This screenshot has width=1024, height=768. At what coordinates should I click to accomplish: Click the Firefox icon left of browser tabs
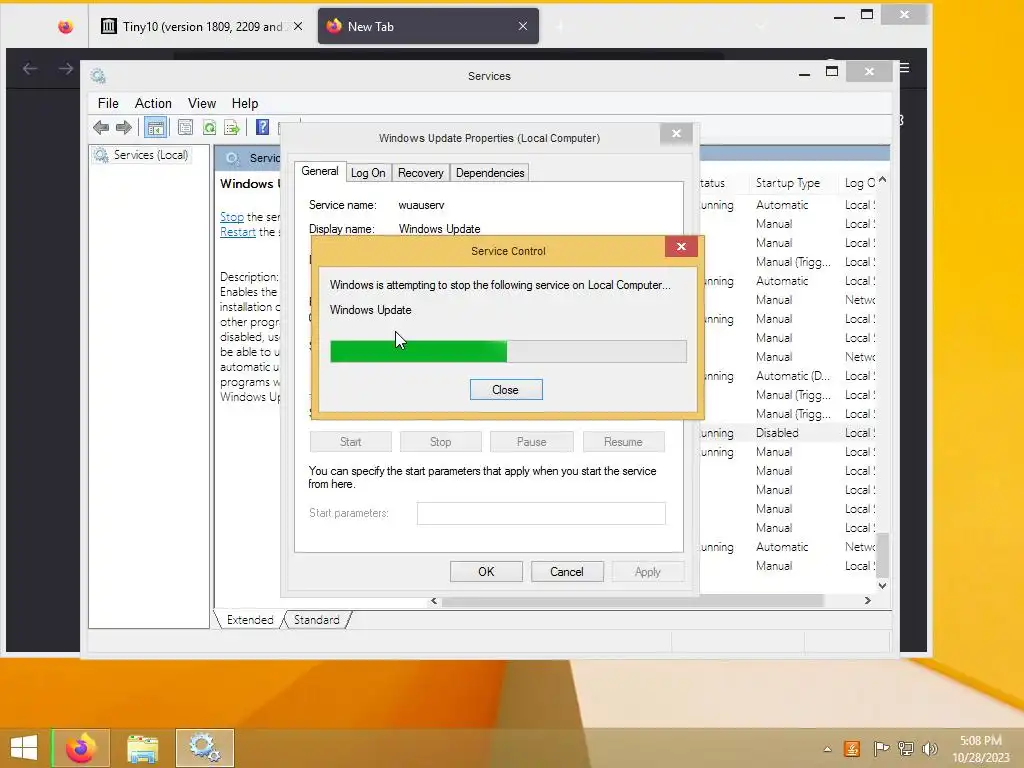point(65,27)
